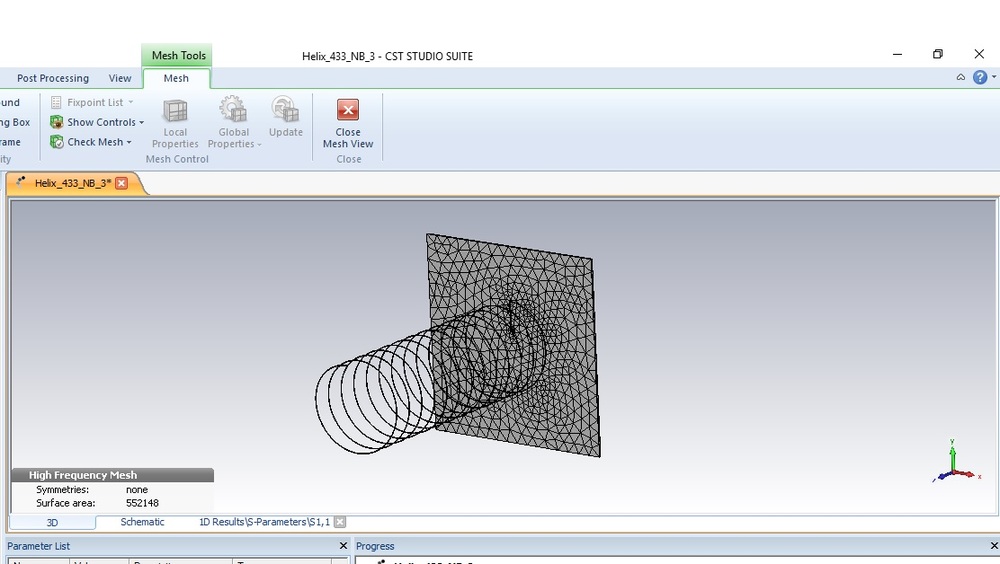Click the Surface area value 552148
The image size is (1000, 564).
(142, 503)
